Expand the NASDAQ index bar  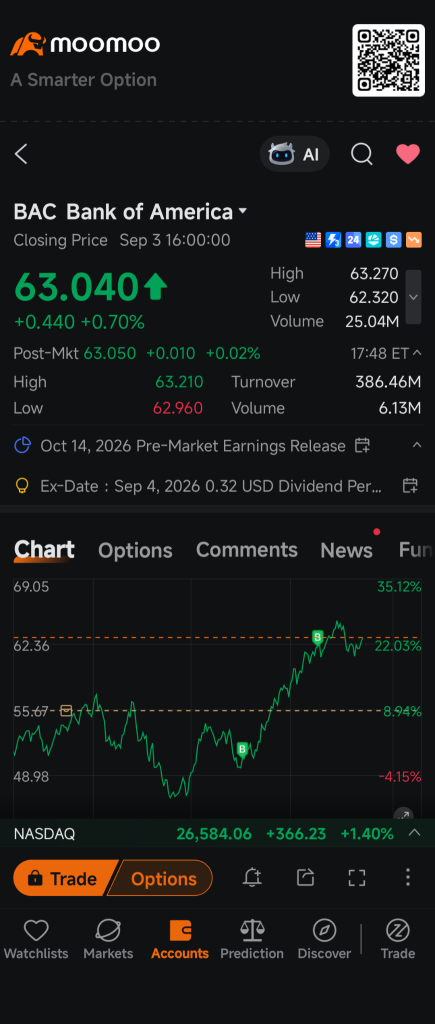[414, 833]
